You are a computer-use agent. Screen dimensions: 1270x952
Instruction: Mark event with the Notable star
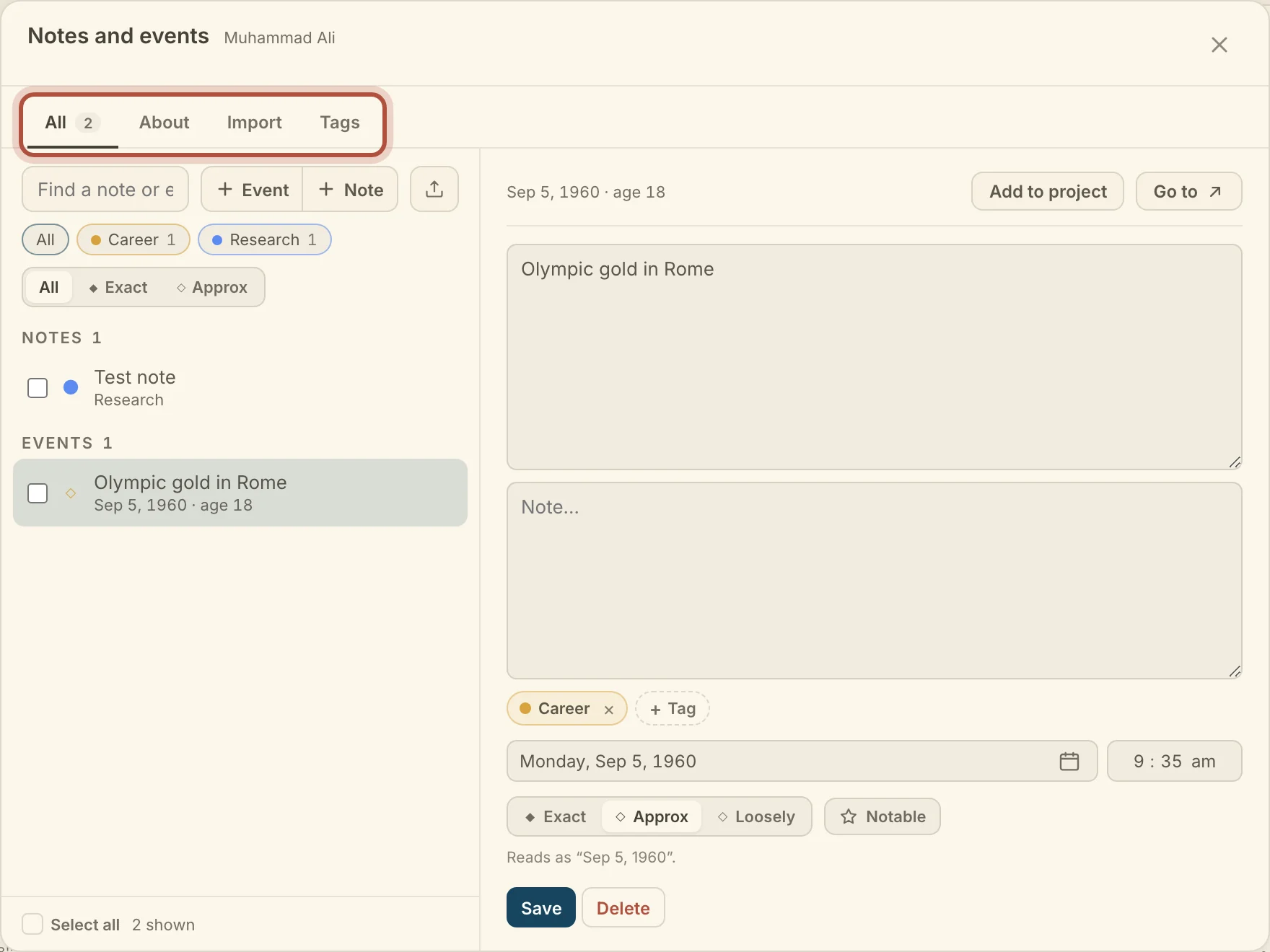(882, 816)
